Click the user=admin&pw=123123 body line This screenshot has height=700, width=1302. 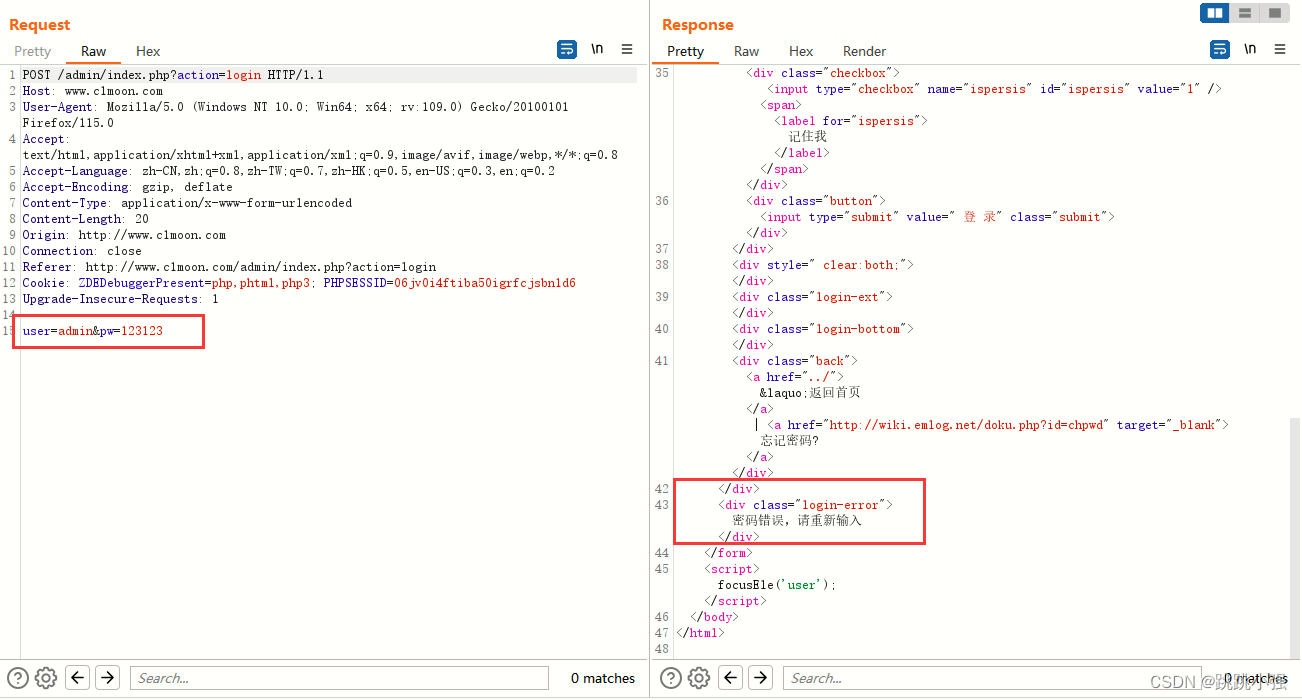[x=92, y=331]
